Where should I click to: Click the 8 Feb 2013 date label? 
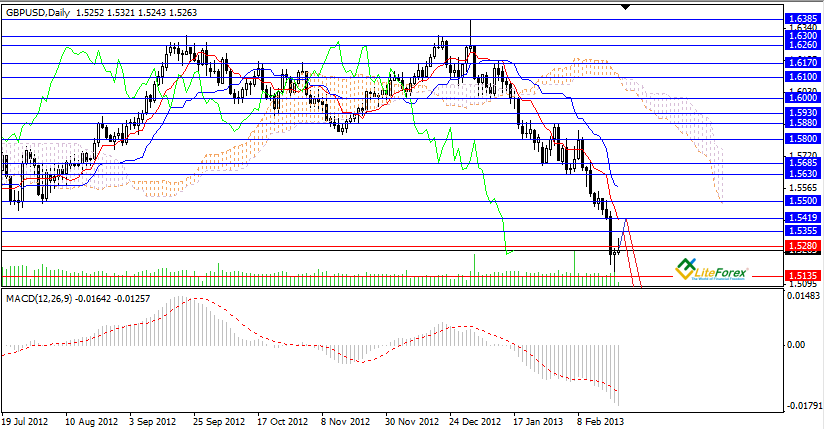(600, 422)
